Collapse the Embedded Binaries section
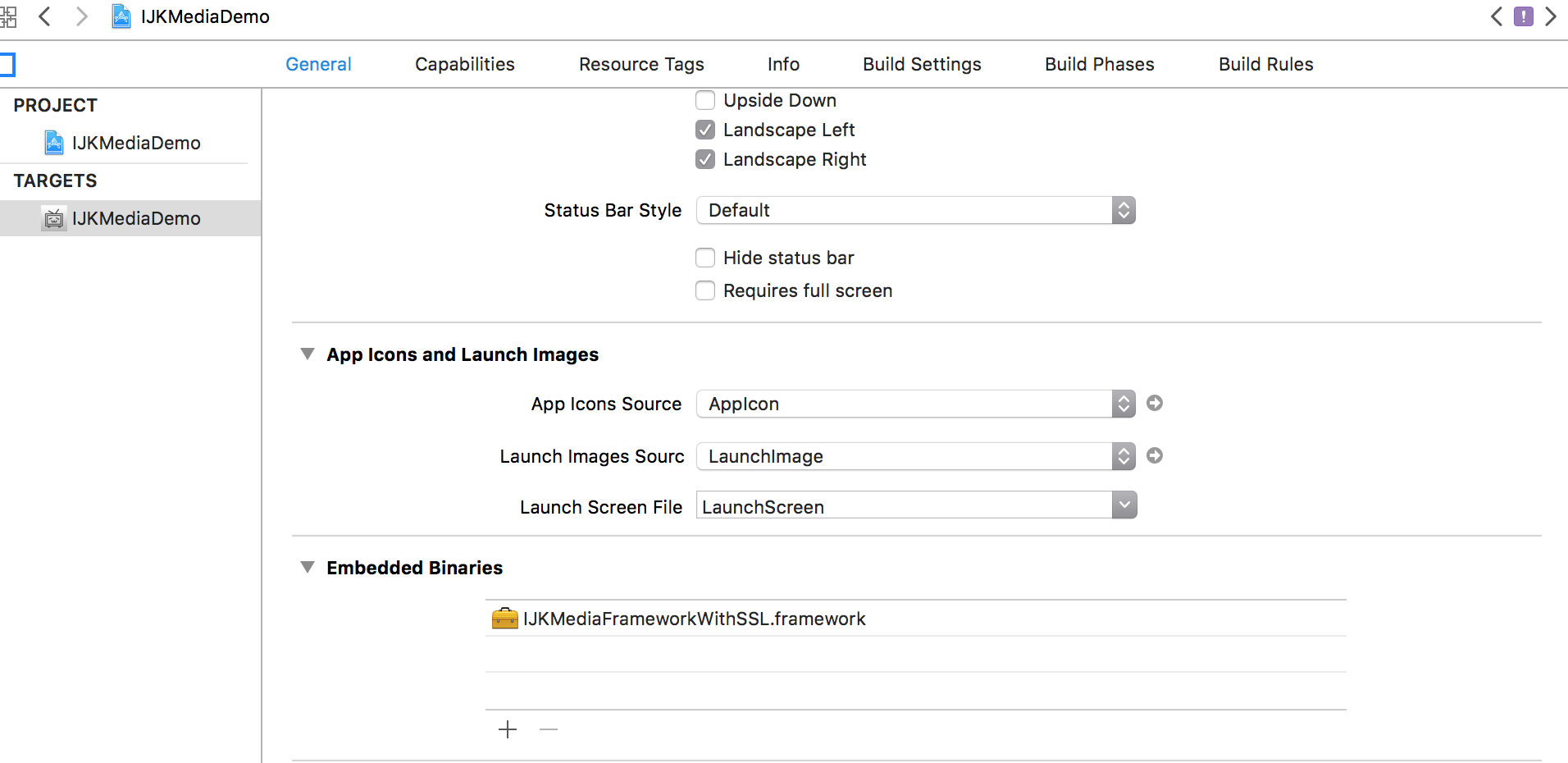1568x763 pixels. coord(308,568)
